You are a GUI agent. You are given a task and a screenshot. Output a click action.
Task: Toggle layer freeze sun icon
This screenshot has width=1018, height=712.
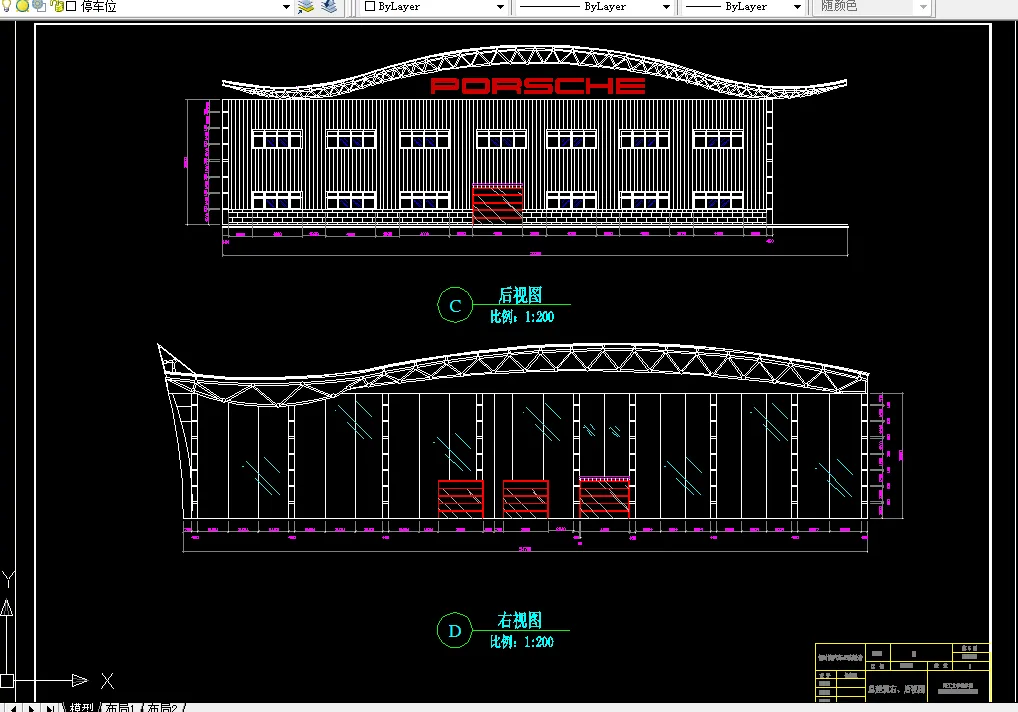pos(23,6)
